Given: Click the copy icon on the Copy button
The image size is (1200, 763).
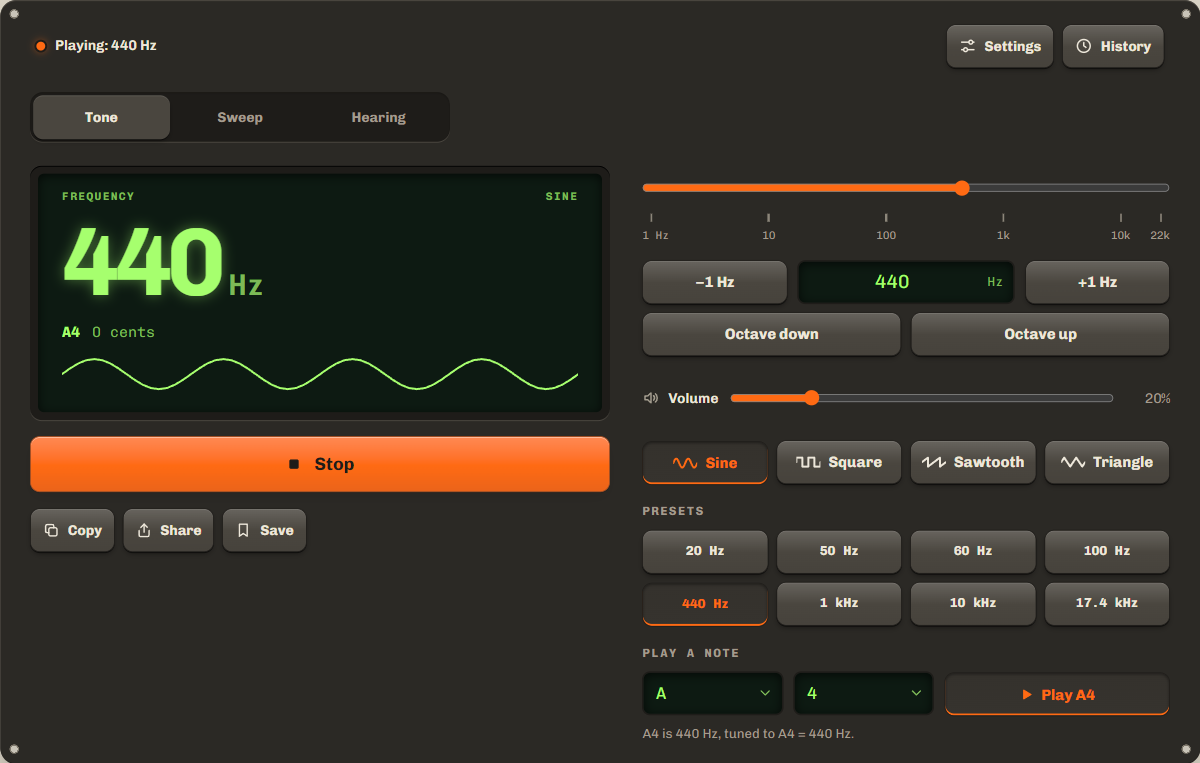Looking at the screenshot, I should coord(51,530).
